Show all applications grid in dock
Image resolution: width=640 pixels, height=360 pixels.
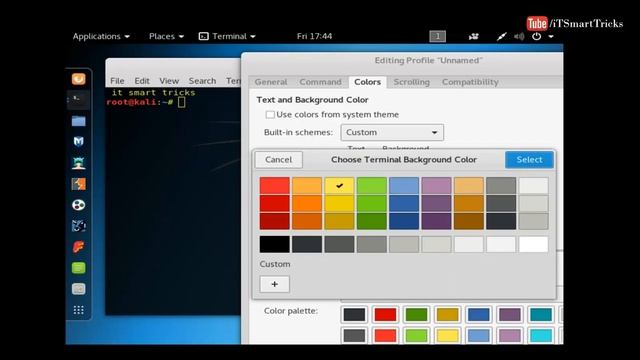(x=78, y=310)
